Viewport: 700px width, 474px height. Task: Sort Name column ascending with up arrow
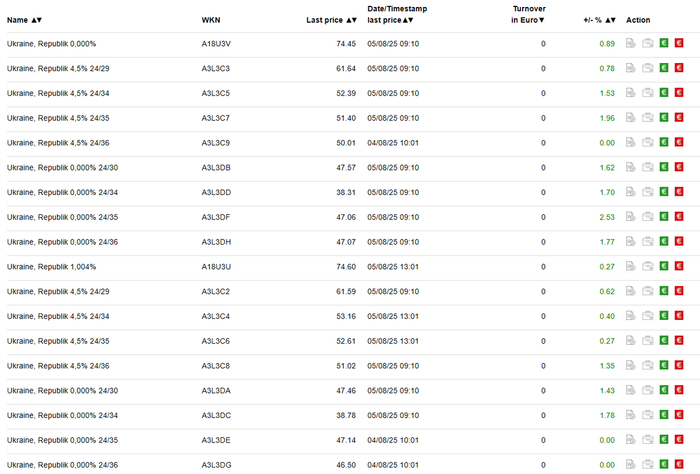[x=33, y=20]
